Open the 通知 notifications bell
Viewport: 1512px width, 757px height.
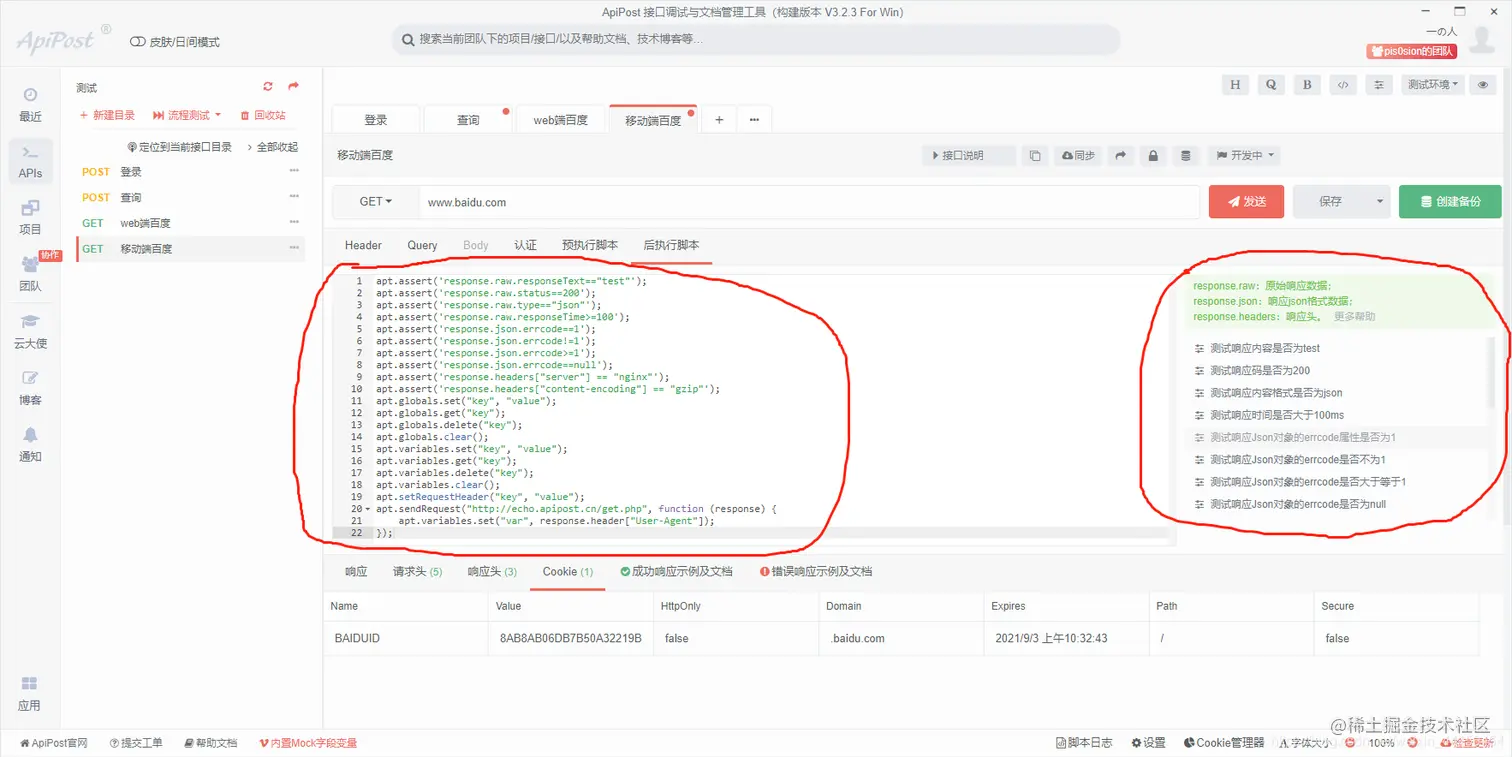pyautogui.click(x=30, y=444)
